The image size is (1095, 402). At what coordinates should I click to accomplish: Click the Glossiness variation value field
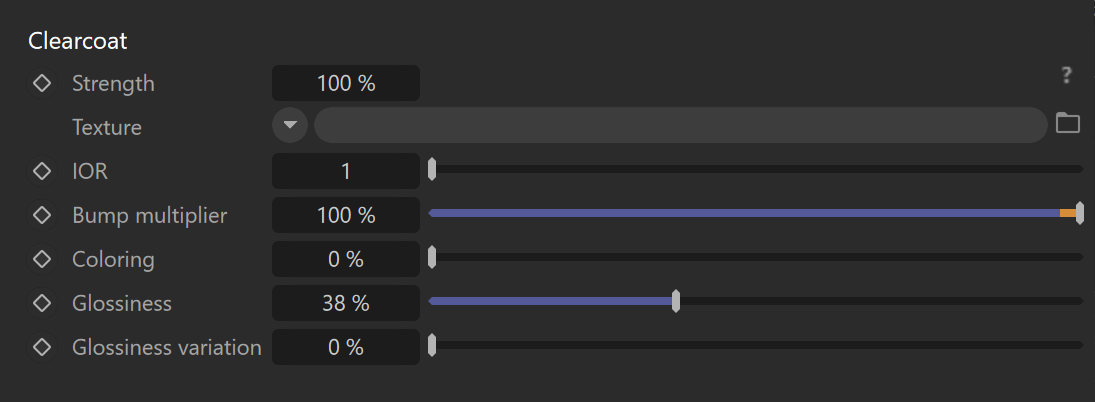click(x=346, y=347)
